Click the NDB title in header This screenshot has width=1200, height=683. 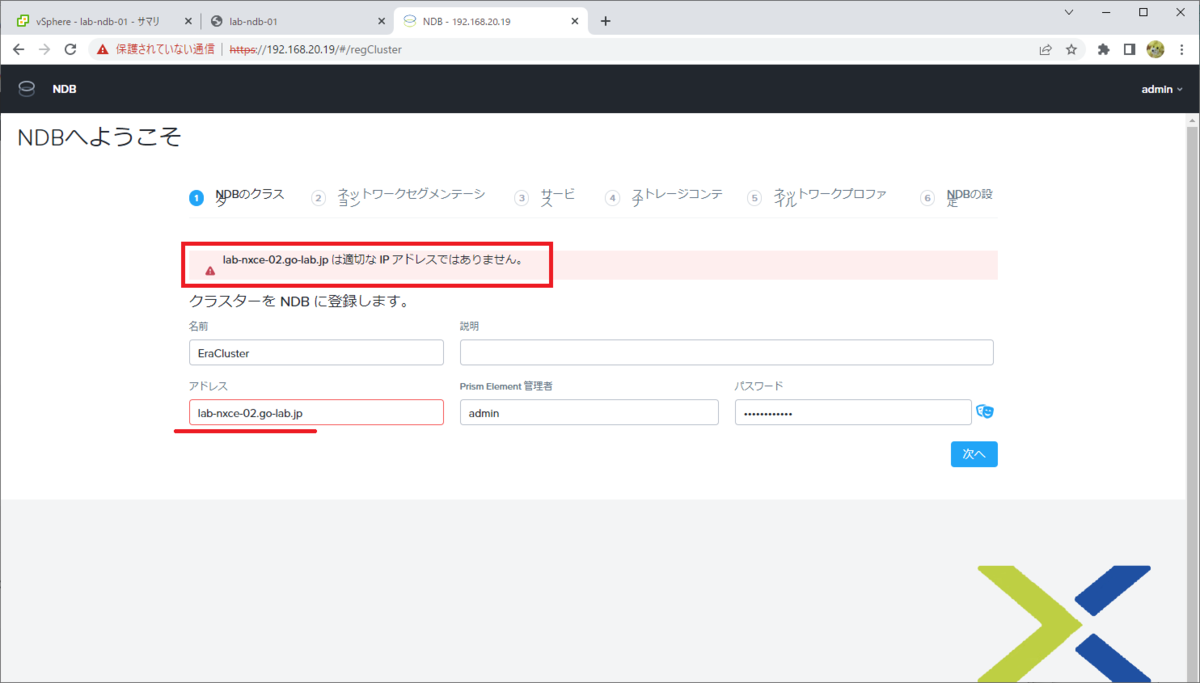65,89
